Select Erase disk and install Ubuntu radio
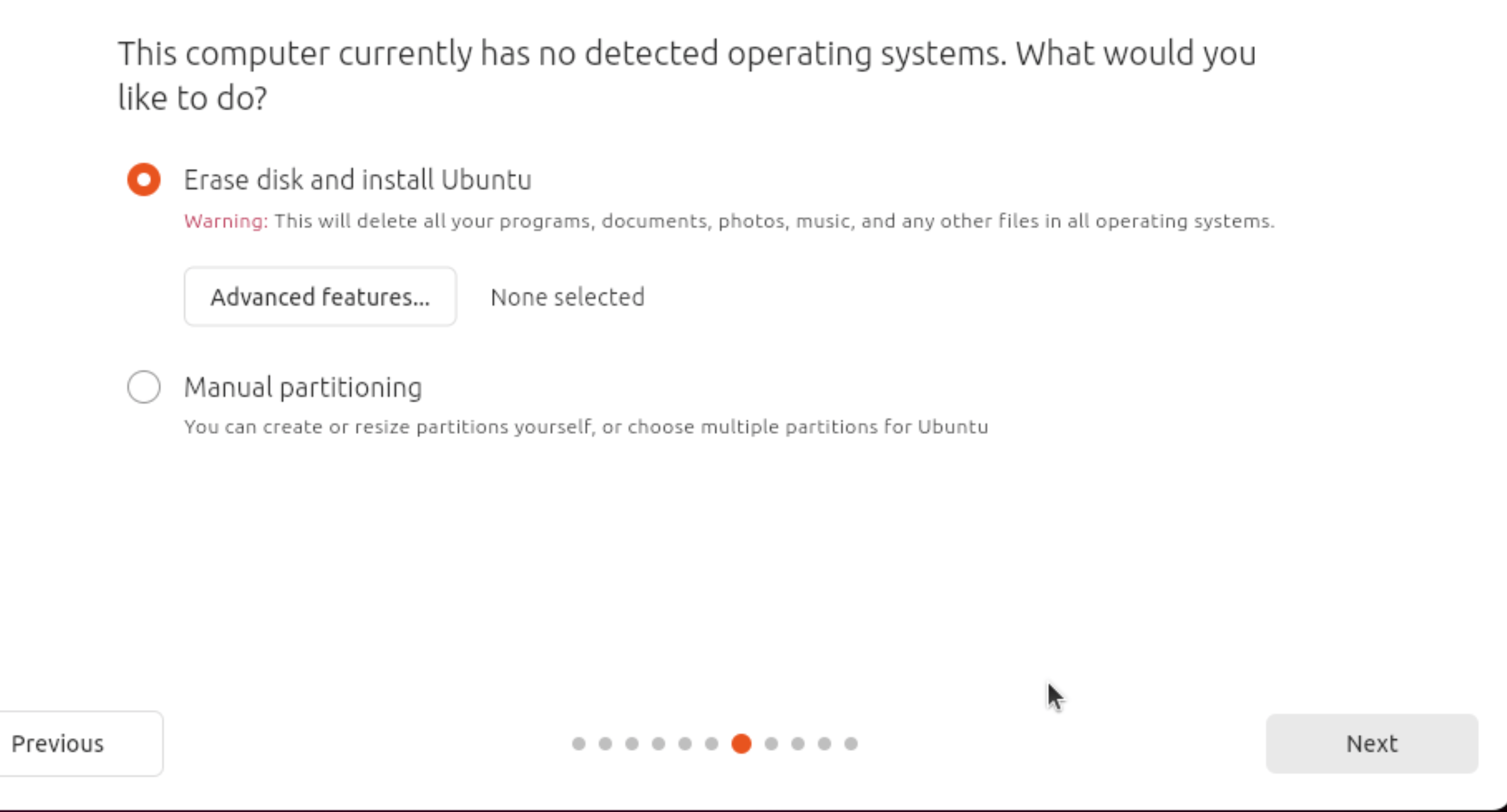 click(143, 179)
